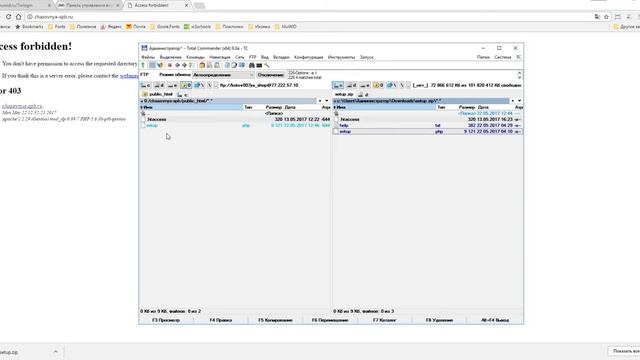Follow the webmaster link on the error page
640x360 pixels.
129,76
